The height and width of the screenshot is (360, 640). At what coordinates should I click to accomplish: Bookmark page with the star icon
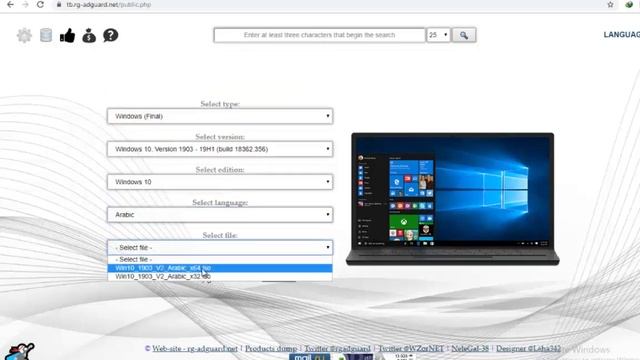610,4
